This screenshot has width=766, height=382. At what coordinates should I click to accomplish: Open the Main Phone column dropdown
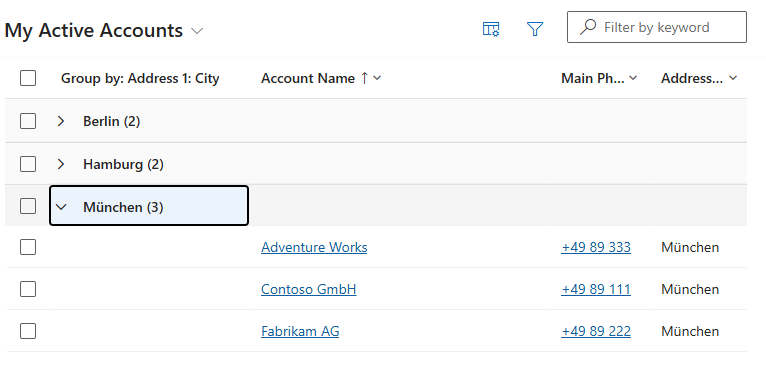pyautogui.click(x=633, y=78)
